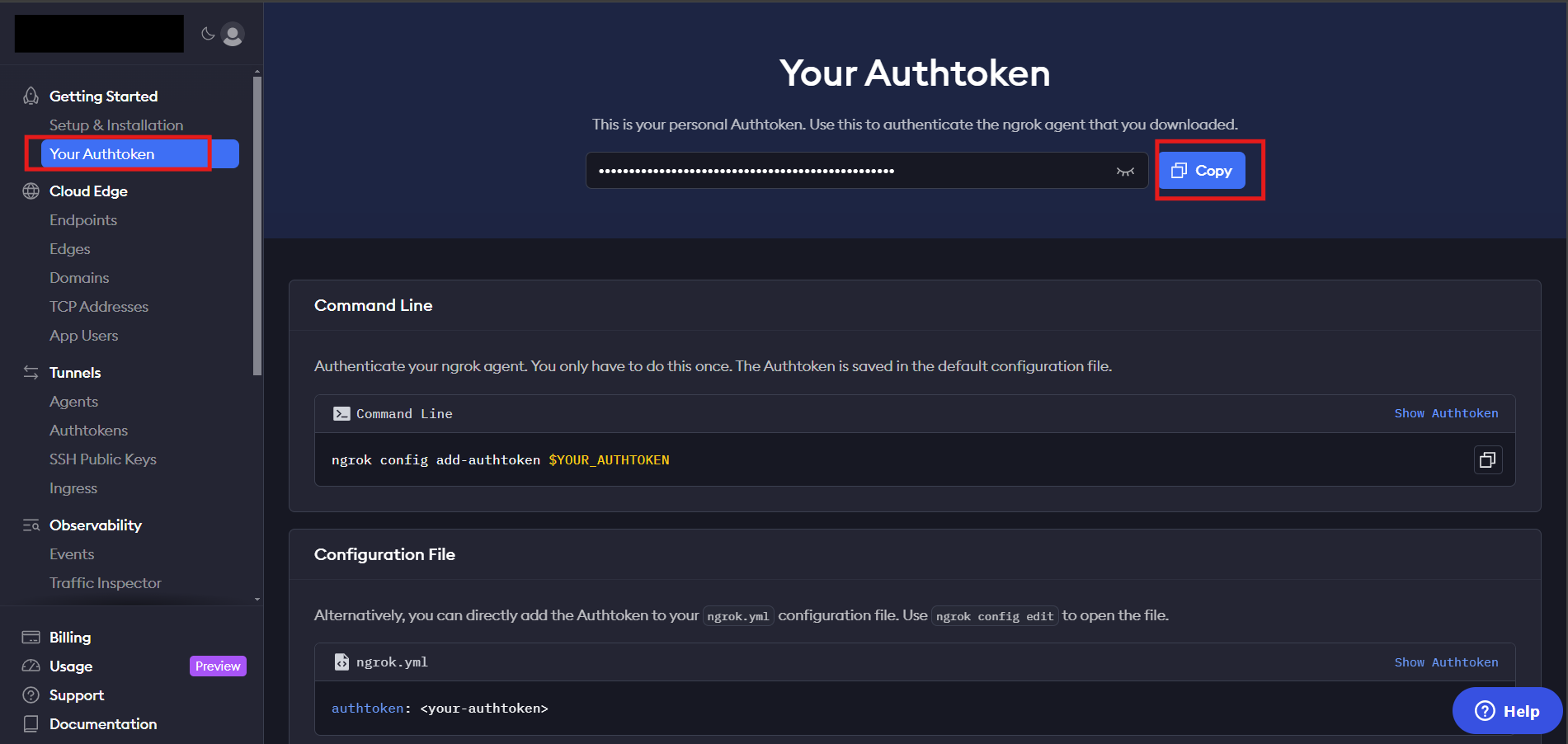Open the Tunnels section
Viewport: 1568px width, 744px height.
(75, 372)
